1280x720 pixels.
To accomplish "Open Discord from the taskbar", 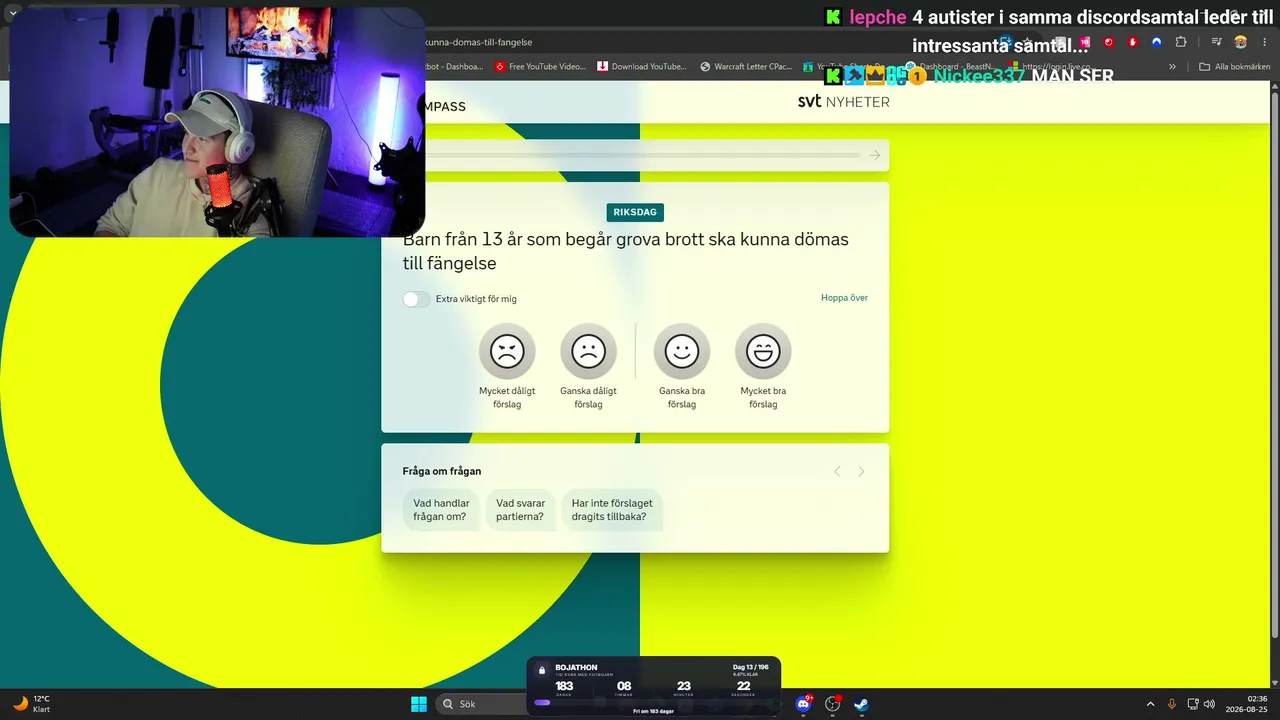I will 803,704.
